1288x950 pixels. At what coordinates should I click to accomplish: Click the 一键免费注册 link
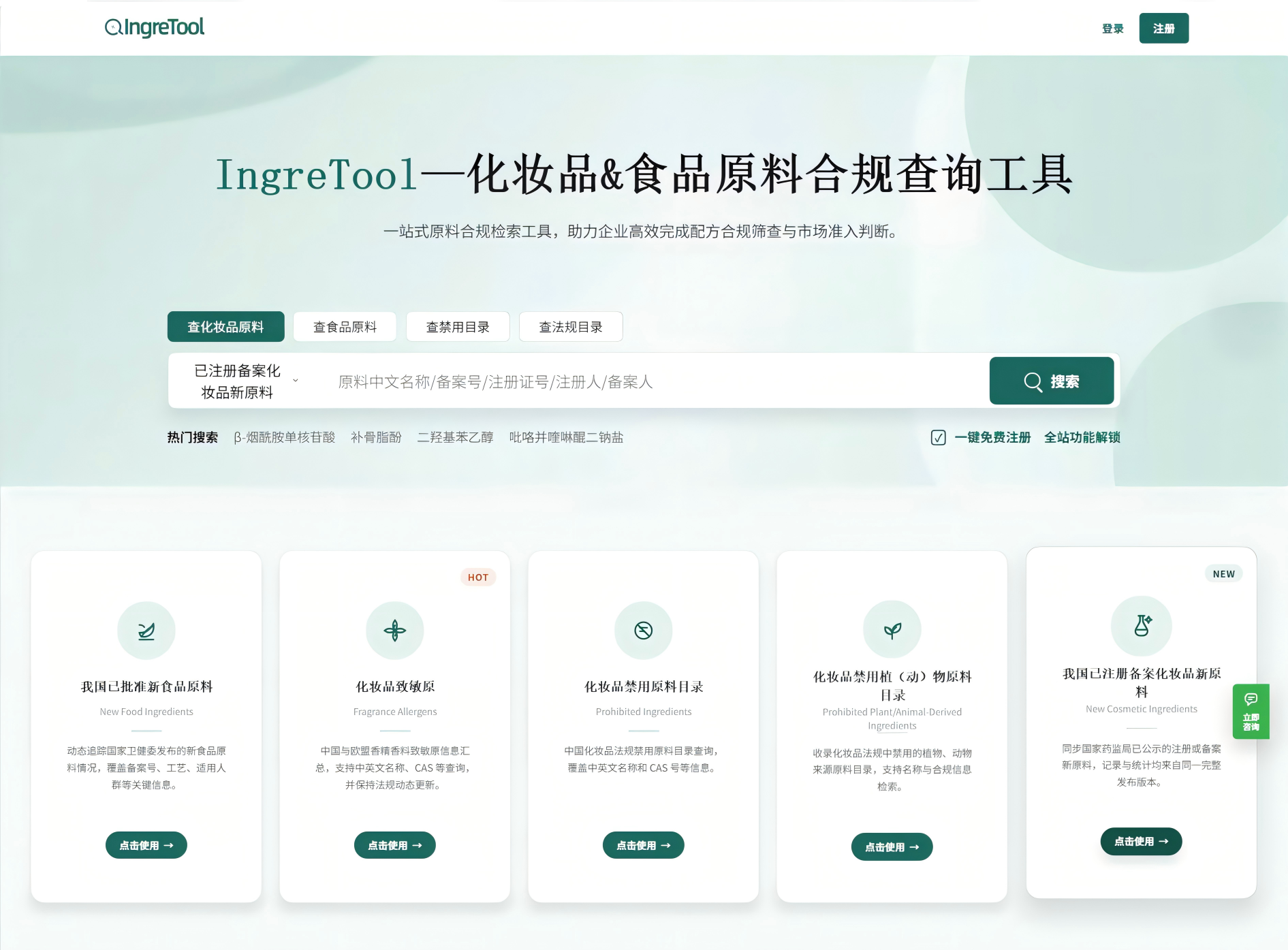(x=993, y=437)
